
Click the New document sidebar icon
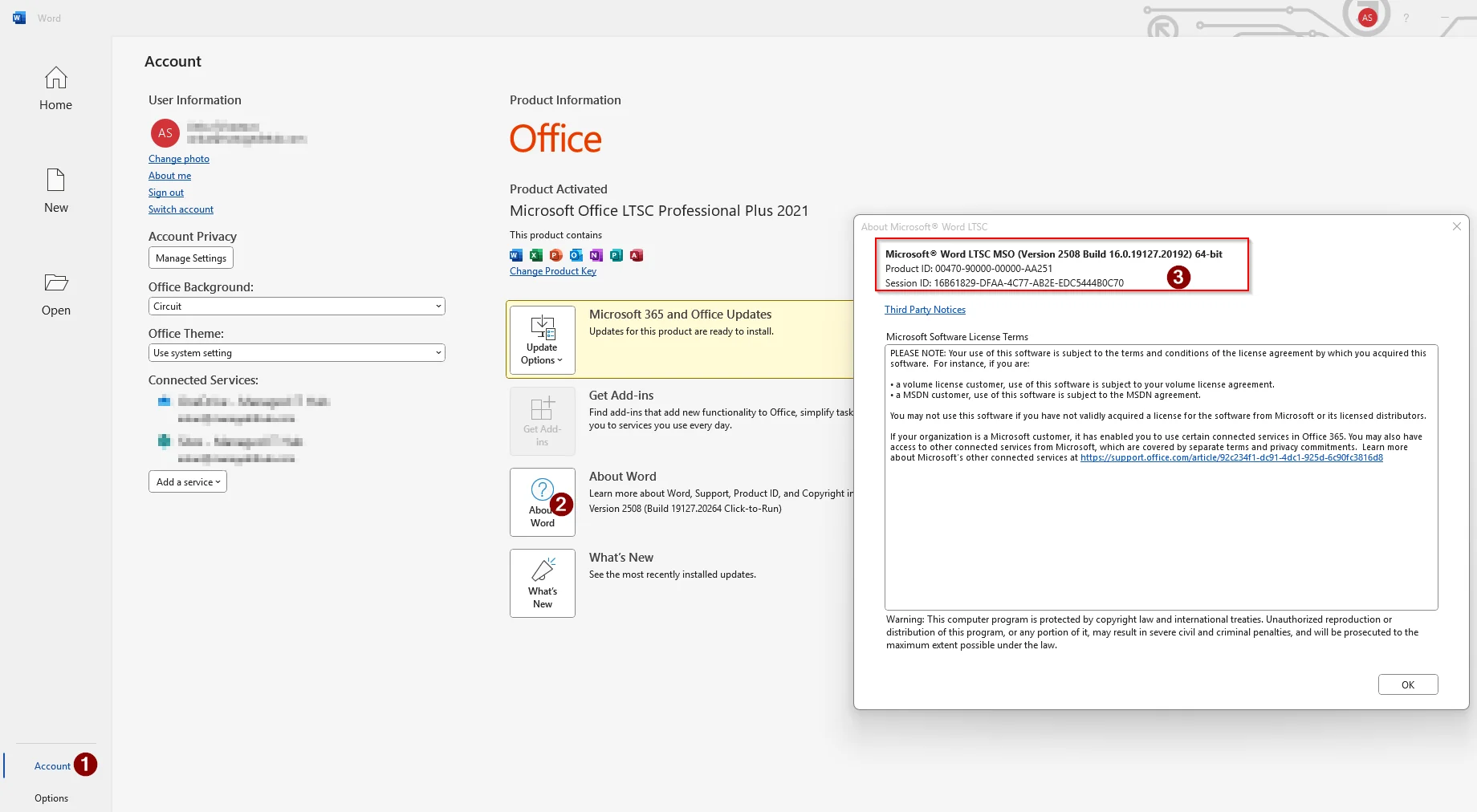click(x=55, y=180)
